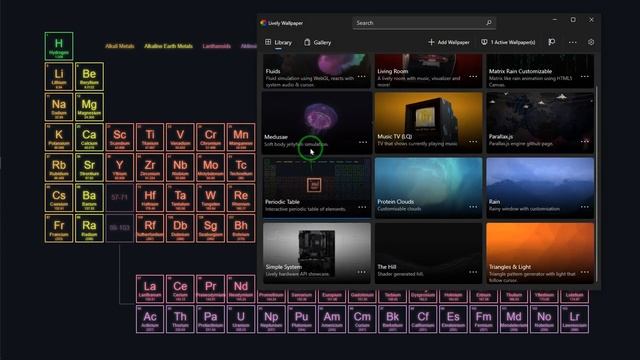Switch to the Gallery tab
Image resolution: width=640 pixels, height=360 pixels.
coord(318,42)
